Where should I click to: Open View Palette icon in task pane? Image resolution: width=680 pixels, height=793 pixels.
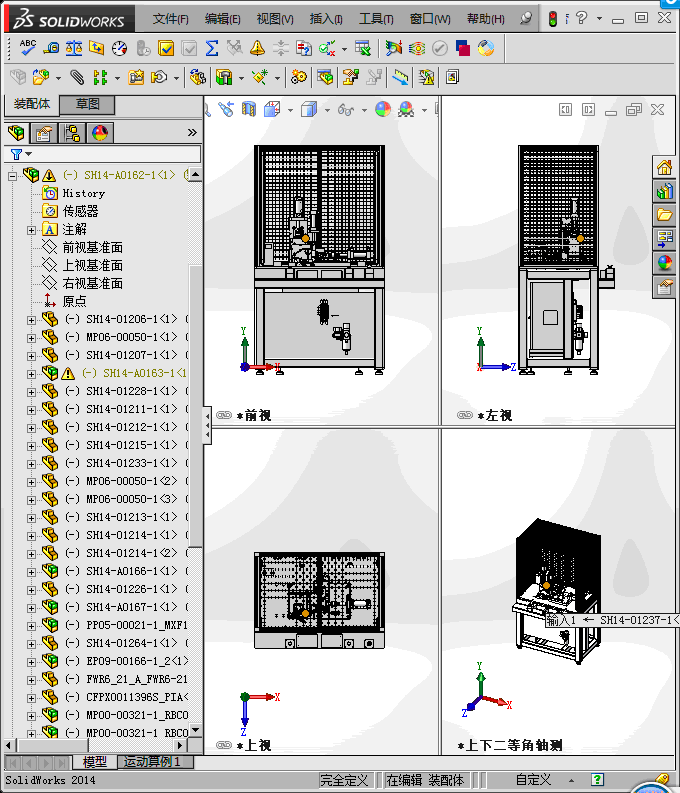(x=664, y=239)
